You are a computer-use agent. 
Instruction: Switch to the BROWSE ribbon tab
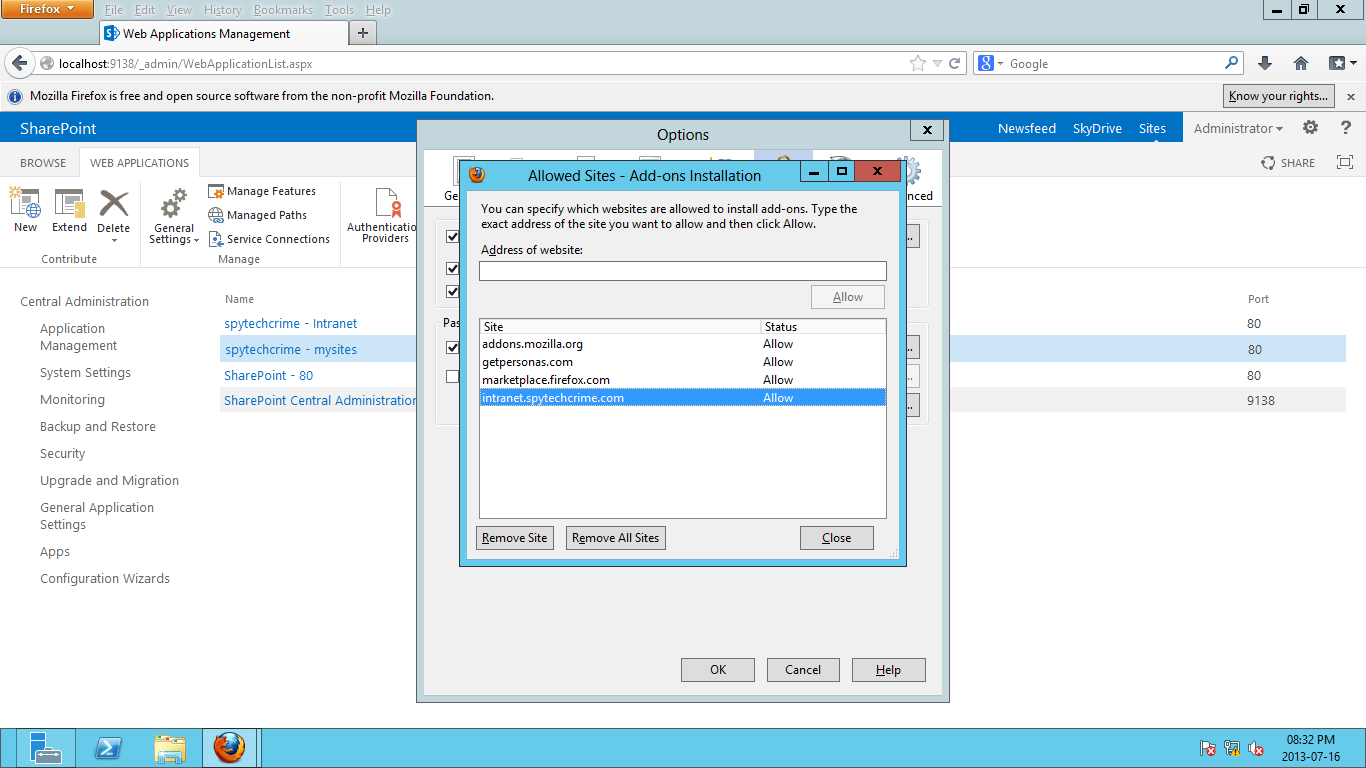(43, 163)
